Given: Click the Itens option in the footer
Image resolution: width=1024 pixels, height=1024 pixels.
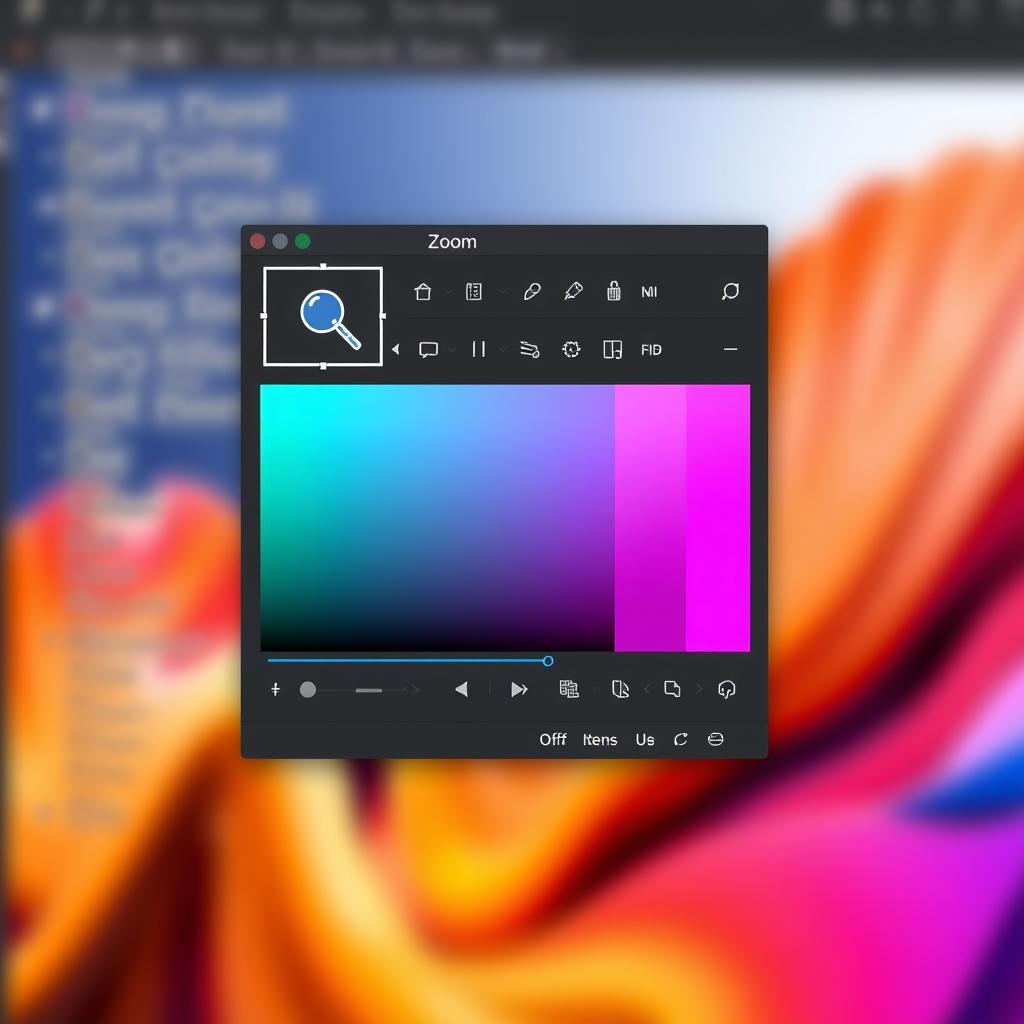Looking at the screenshot, I should (600, 739).
